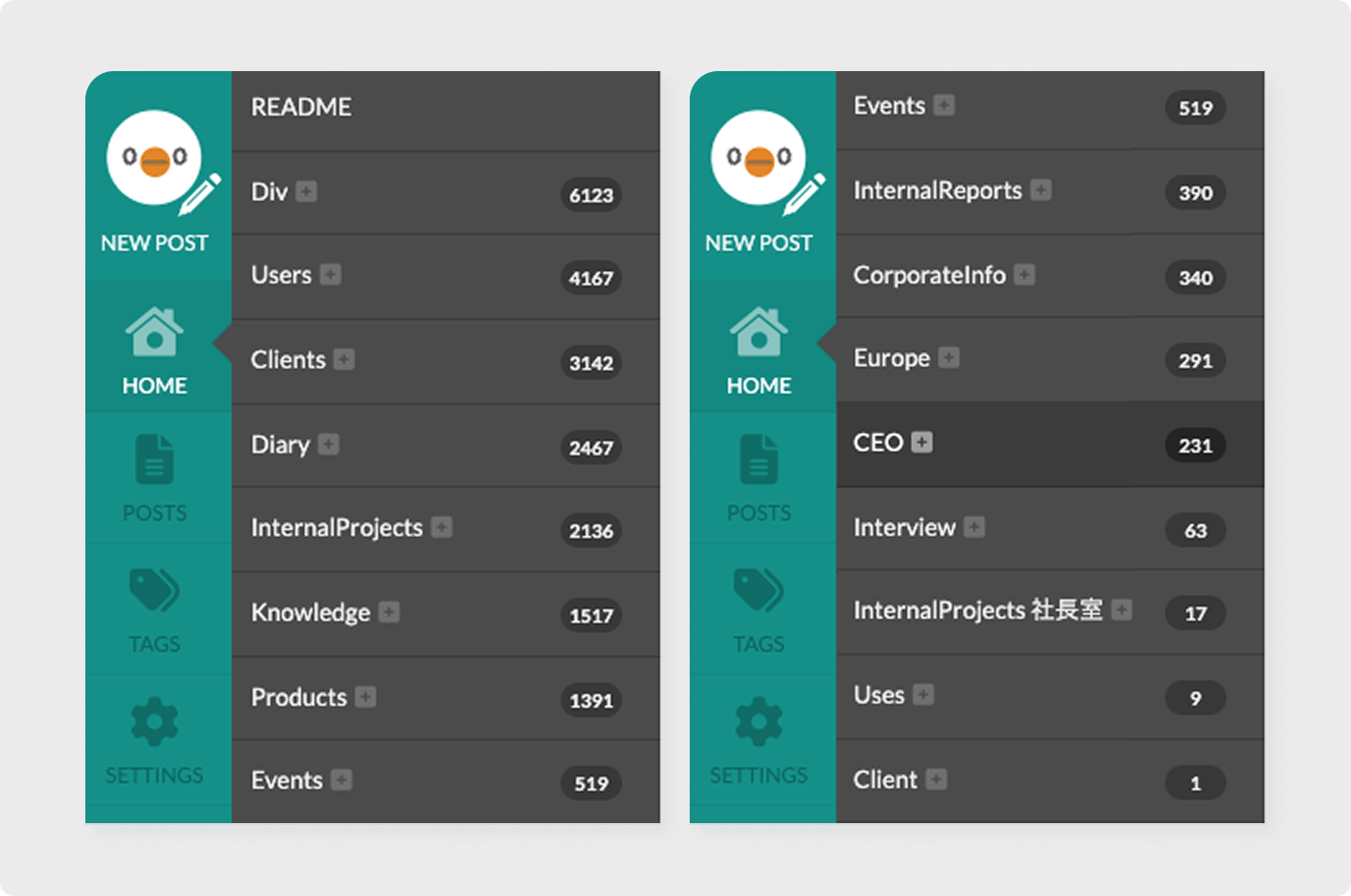Open Settings gear in right sidebar
1351x896 pixels.
pyautogui.click(x=758, y=721)
